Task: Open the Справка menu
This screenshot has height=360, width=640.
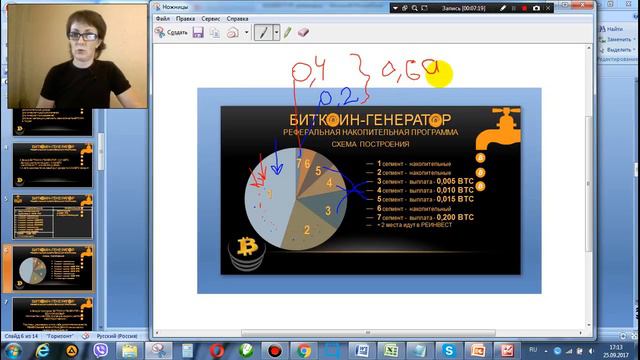Action: pyautogui.click(x=238, y=19)
